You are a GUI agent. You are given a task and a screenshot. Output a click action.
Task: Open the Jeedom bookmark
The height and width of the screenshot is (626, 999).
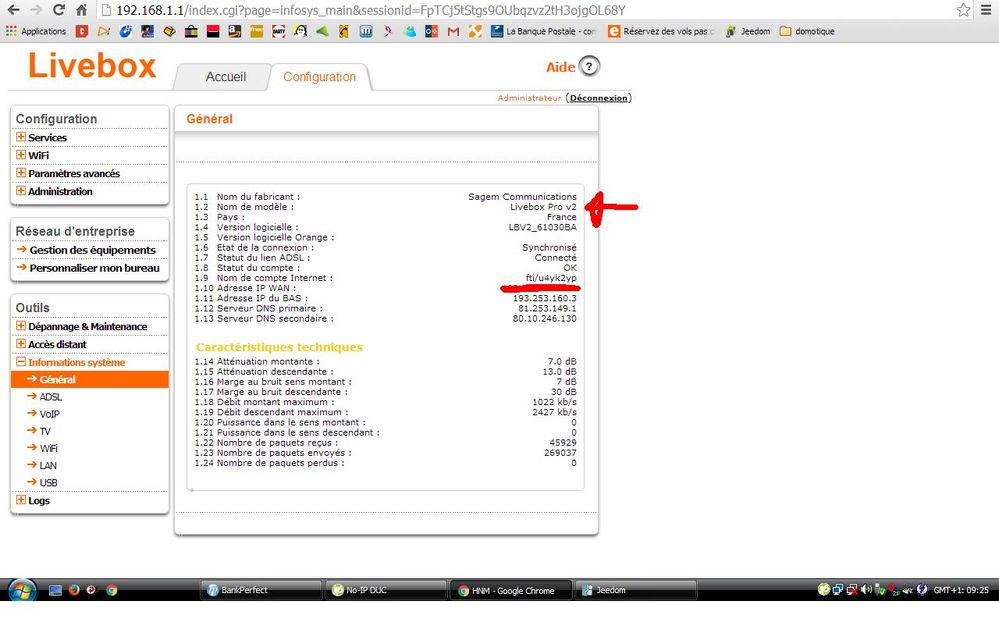(747, 31)
